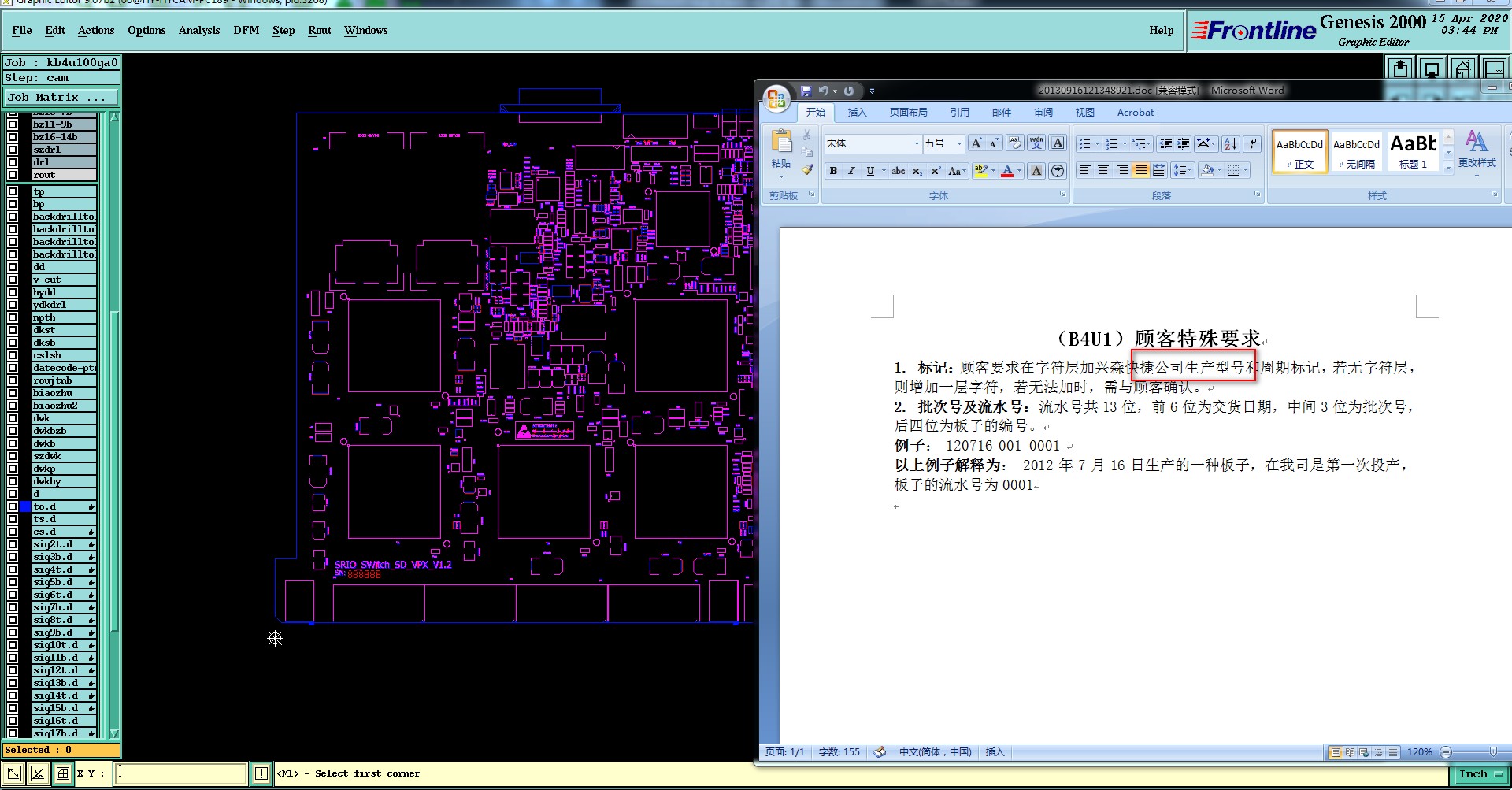Expand the styles gallery More arrow
This screenshot has height=790, width=1512.
[x=1448, y=166]
